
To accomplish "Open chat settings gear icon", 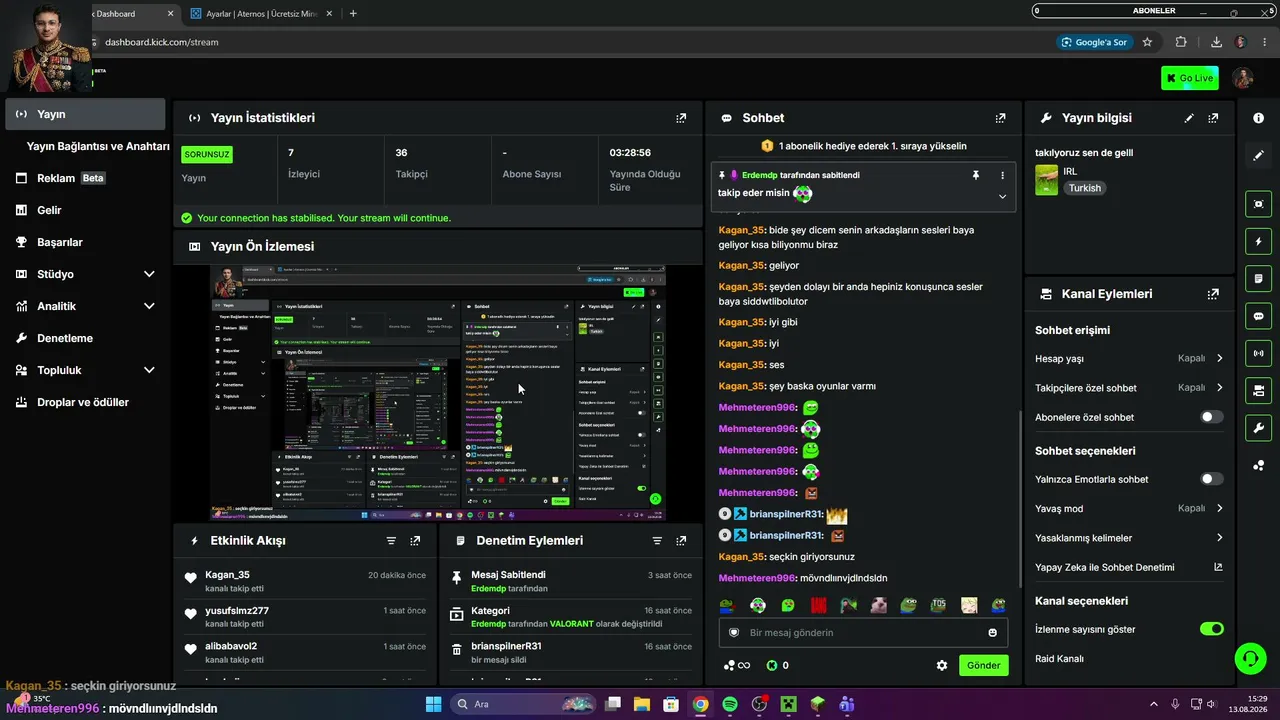I will click(941, 665).
